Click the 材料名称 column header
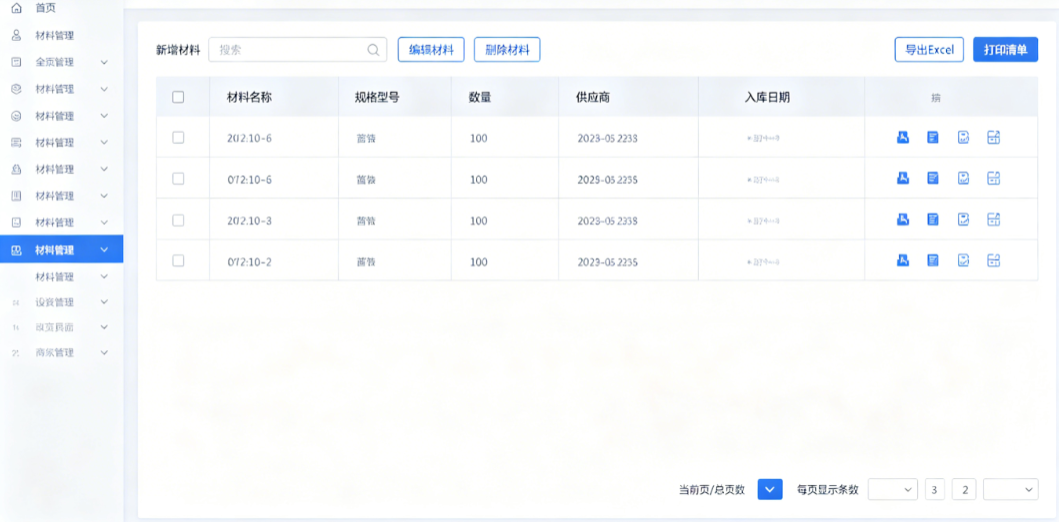This screenshot has height=522, width=1059. 249,97
